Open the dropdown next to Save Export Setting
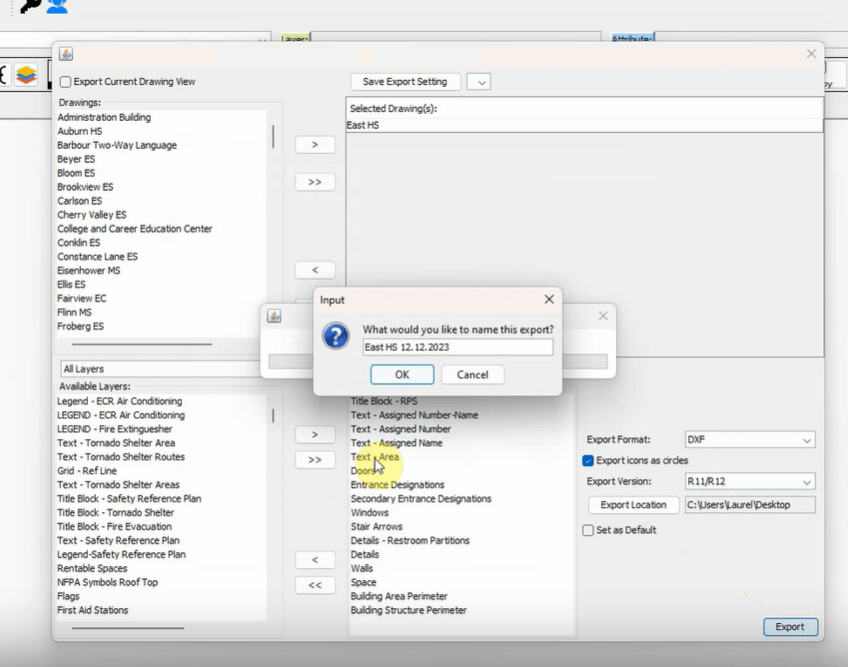This screenshot has width=848, height=667. click(479, 82)
